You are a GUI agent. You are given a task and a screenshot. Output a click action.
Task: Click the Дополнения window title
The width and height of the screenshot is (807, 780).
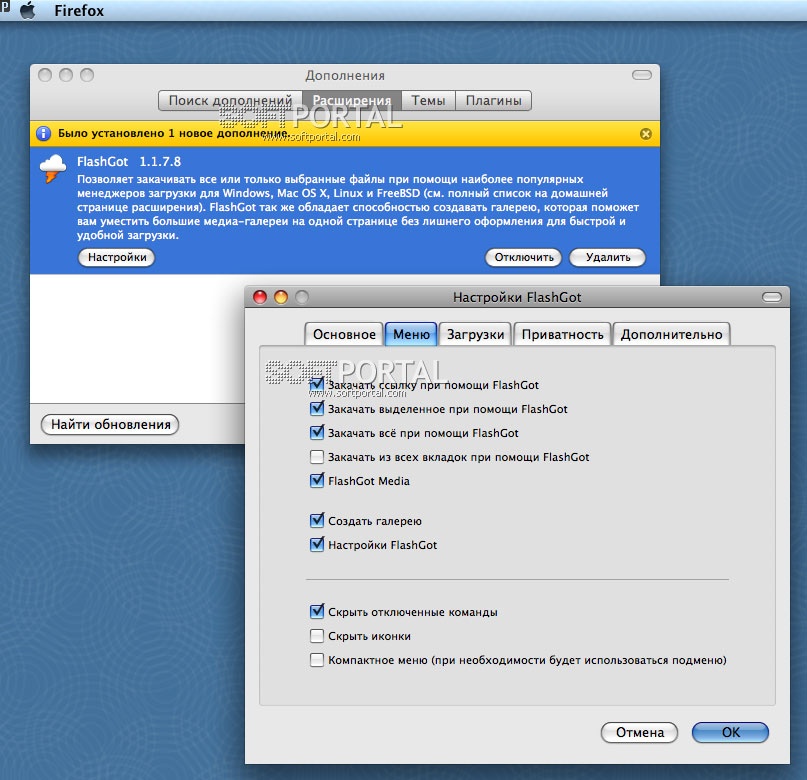345,76
